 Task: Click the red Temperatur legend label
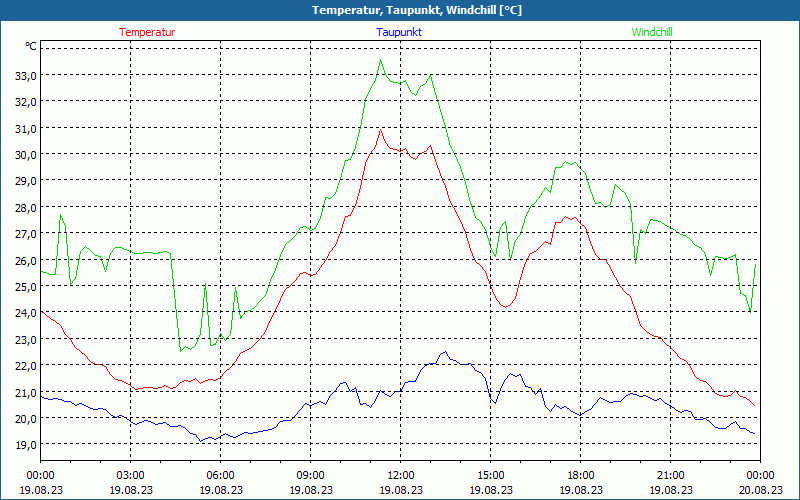pos(147,32)
